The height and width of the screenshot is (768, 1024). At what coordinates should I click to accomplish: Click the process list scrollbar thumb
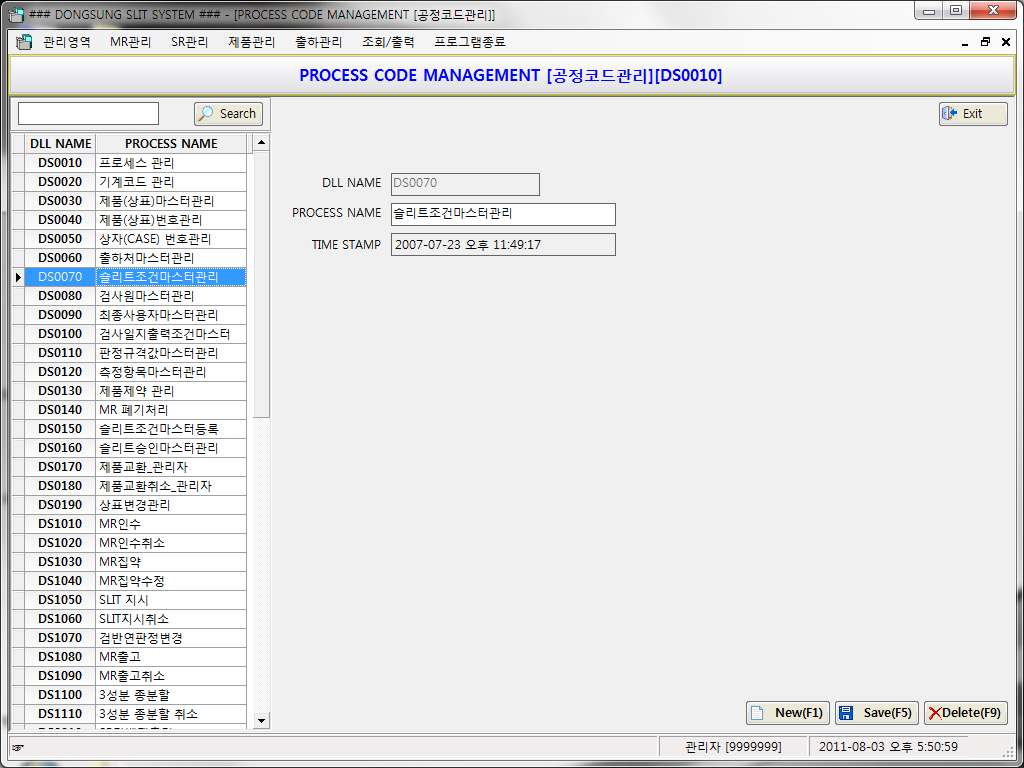click(261, 284)
